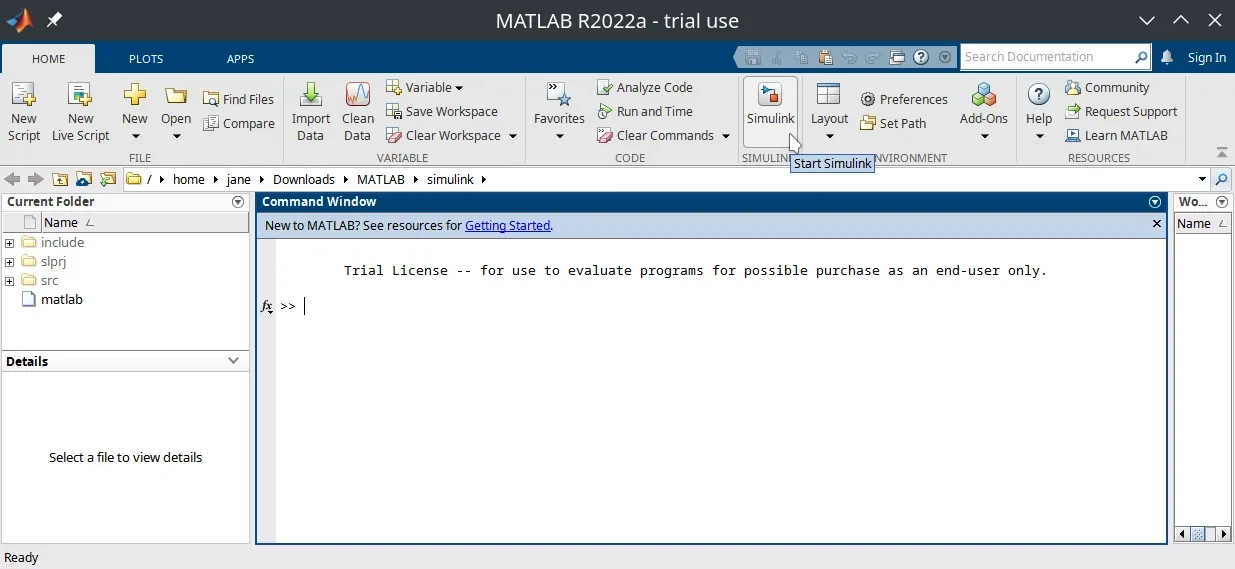1235x569 pixels.
Task: Click the browse for folder icon
Action: tap(84, 180)
